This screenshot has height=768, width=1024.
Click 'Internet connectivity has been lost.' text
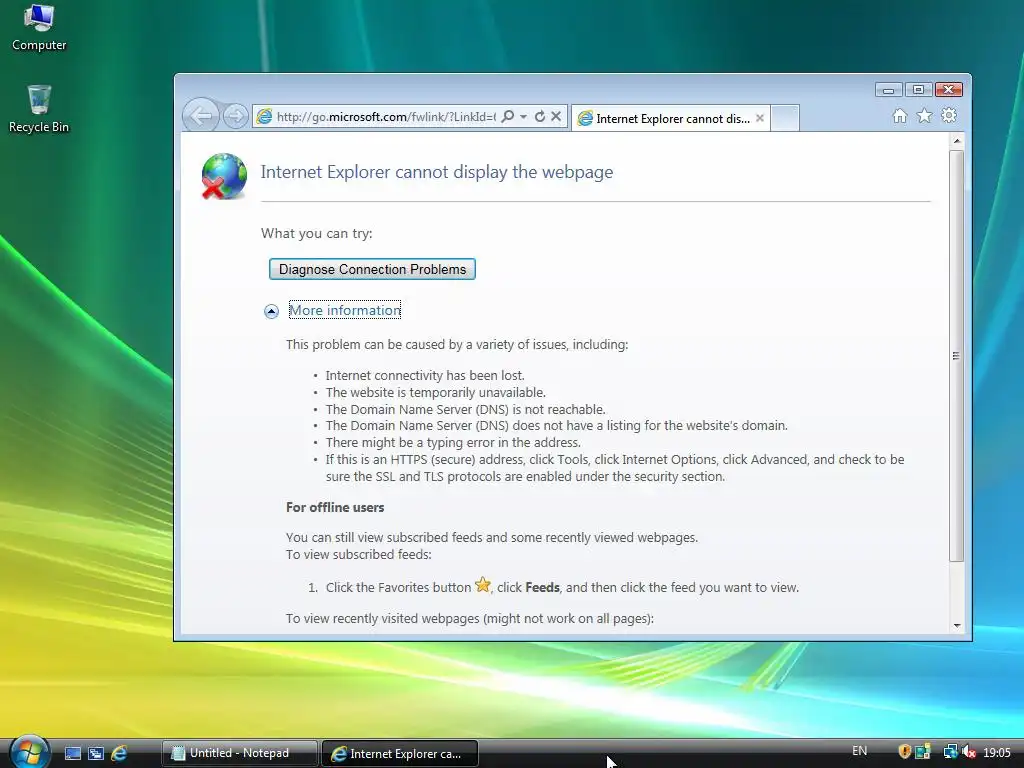pyautogui.click(x=425, y=376)
